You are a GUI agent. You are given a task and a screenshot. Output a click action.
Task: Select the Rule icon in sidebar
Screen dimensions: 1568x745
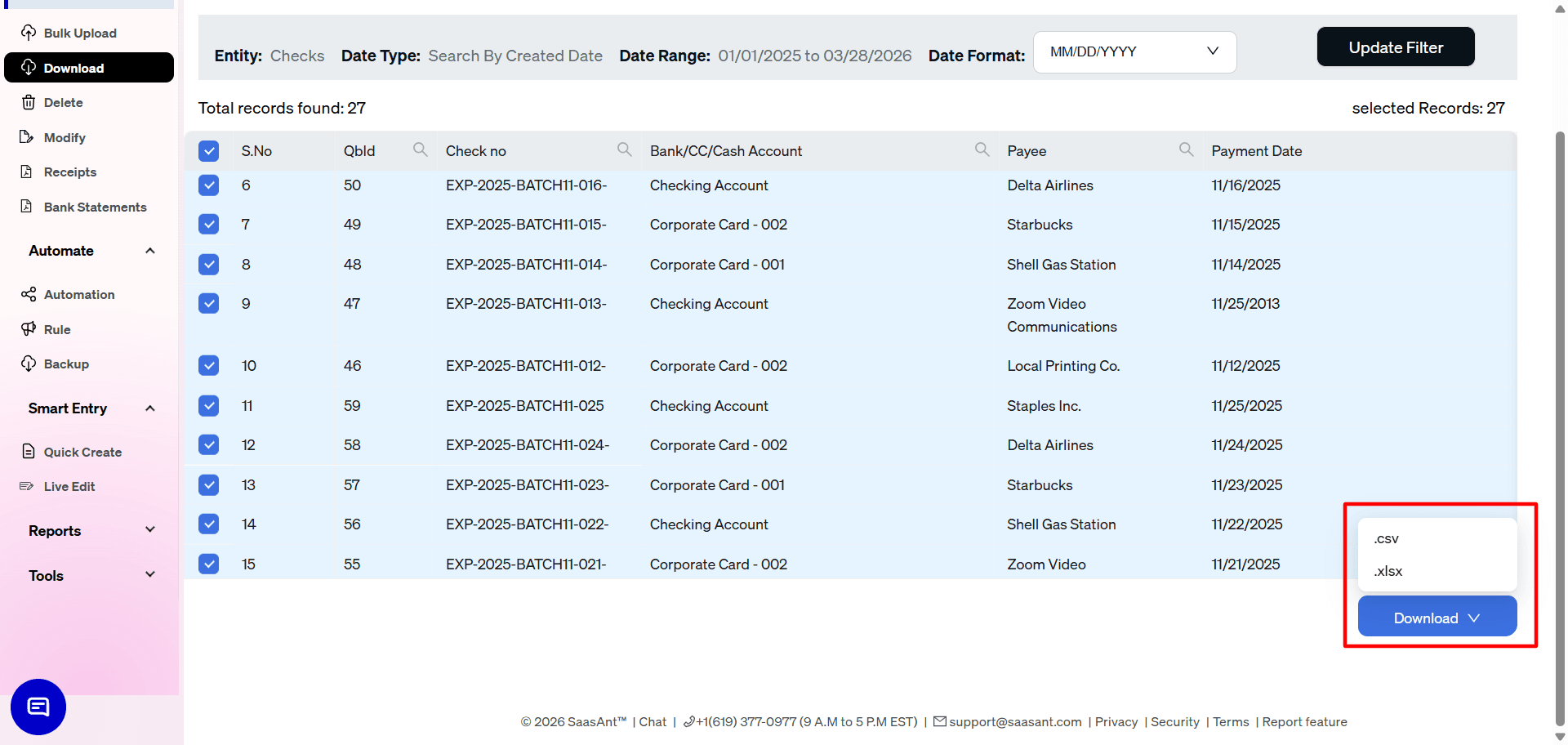(29, 329)
